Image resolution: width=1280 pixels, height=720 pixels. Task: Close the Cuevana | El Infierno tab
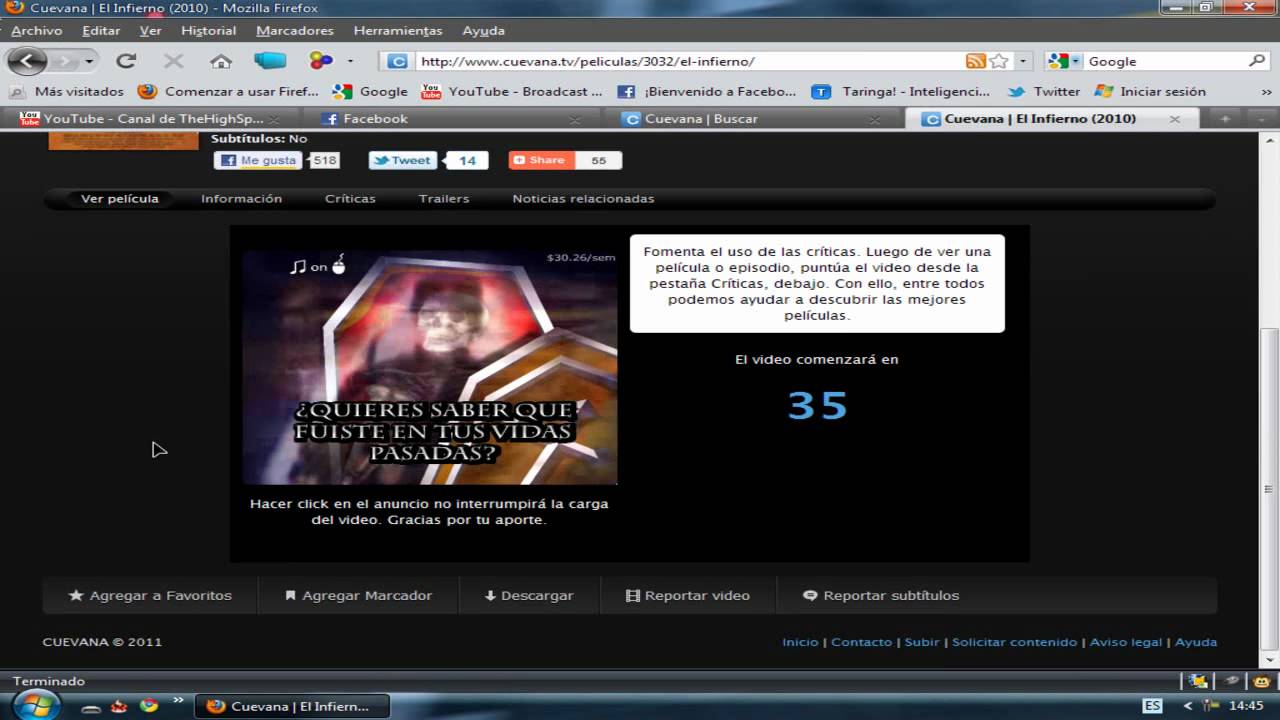[x=1175, y=118]
